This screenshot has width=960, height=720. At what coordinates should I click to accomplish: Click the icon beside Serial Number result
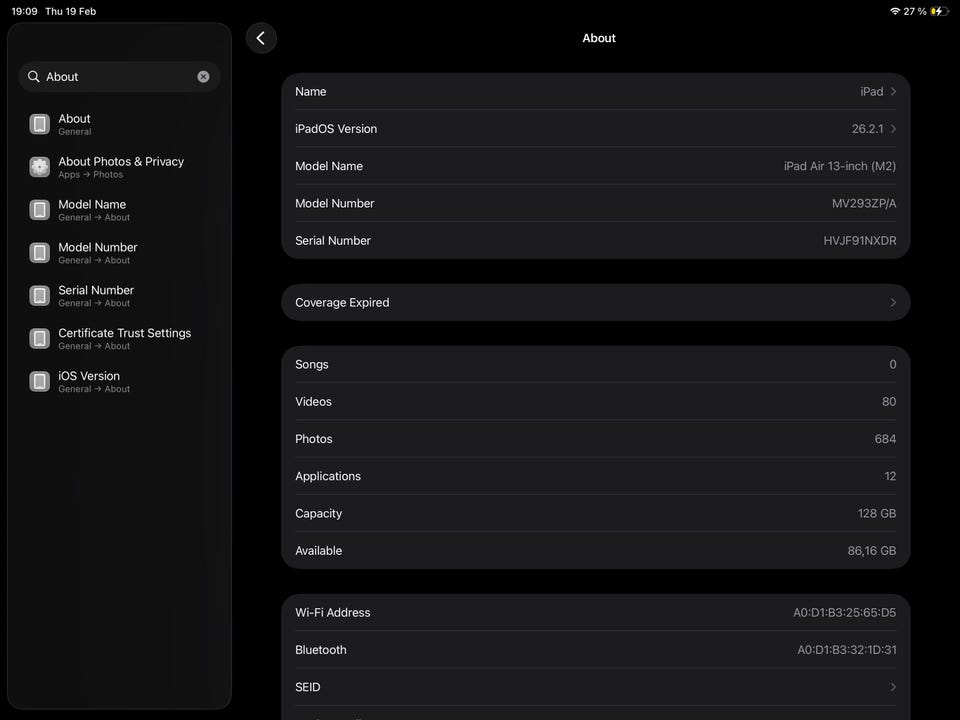coord(40,296)
